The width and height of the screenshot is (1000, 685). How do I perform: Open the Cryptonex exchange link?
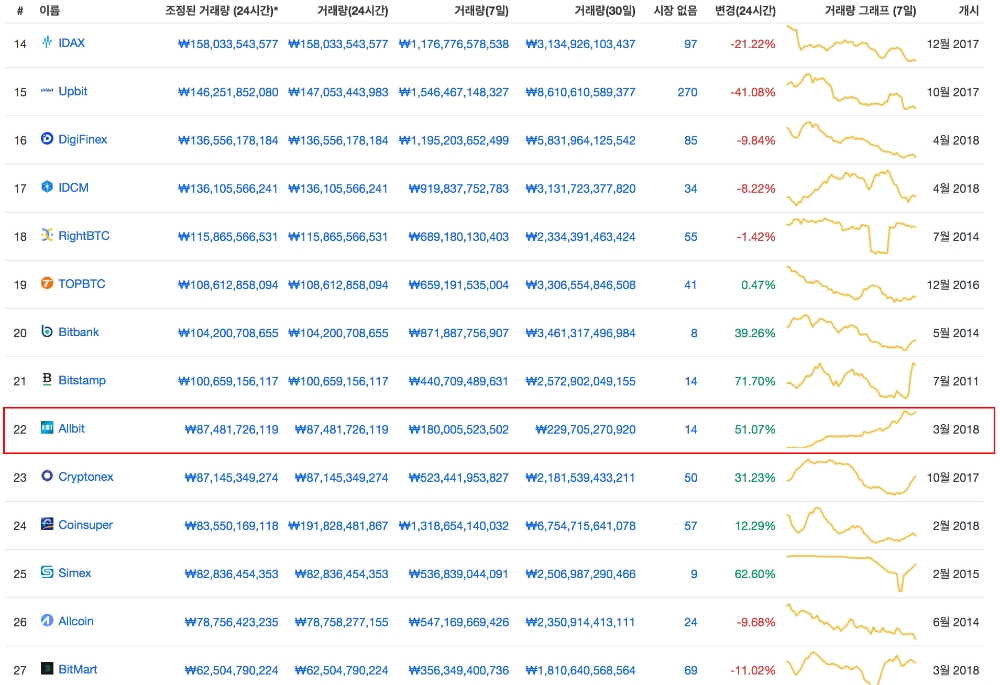85,476
